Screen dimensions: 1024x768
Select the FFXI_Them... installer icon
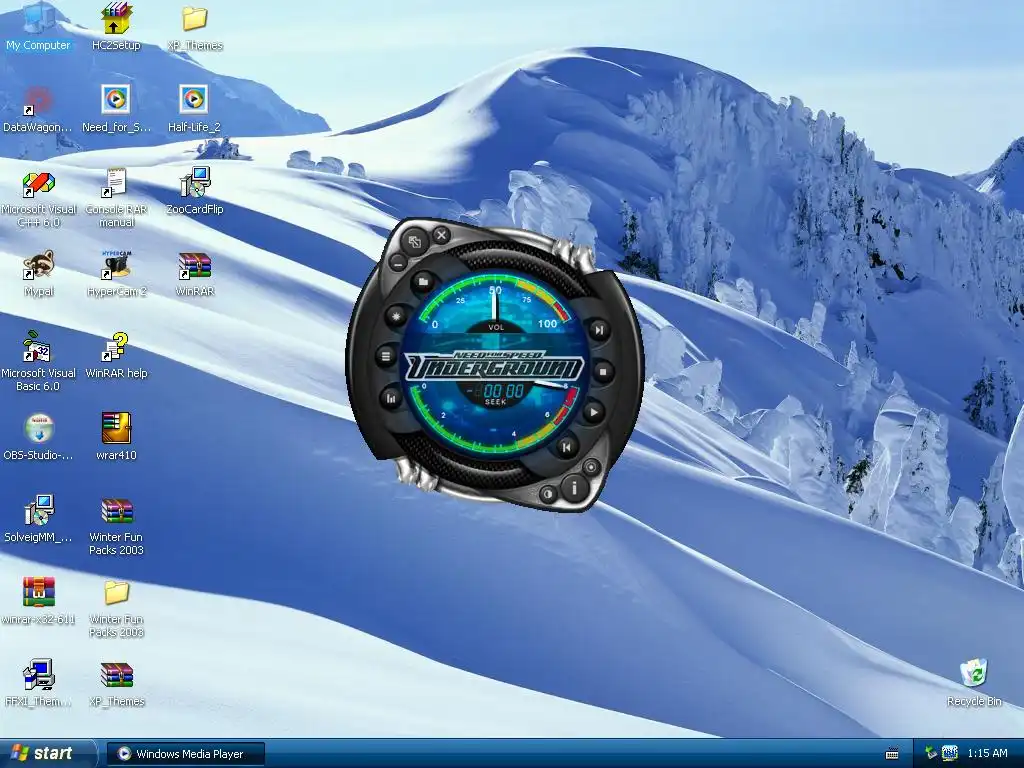pyautogui.click(x=38, y=684)
